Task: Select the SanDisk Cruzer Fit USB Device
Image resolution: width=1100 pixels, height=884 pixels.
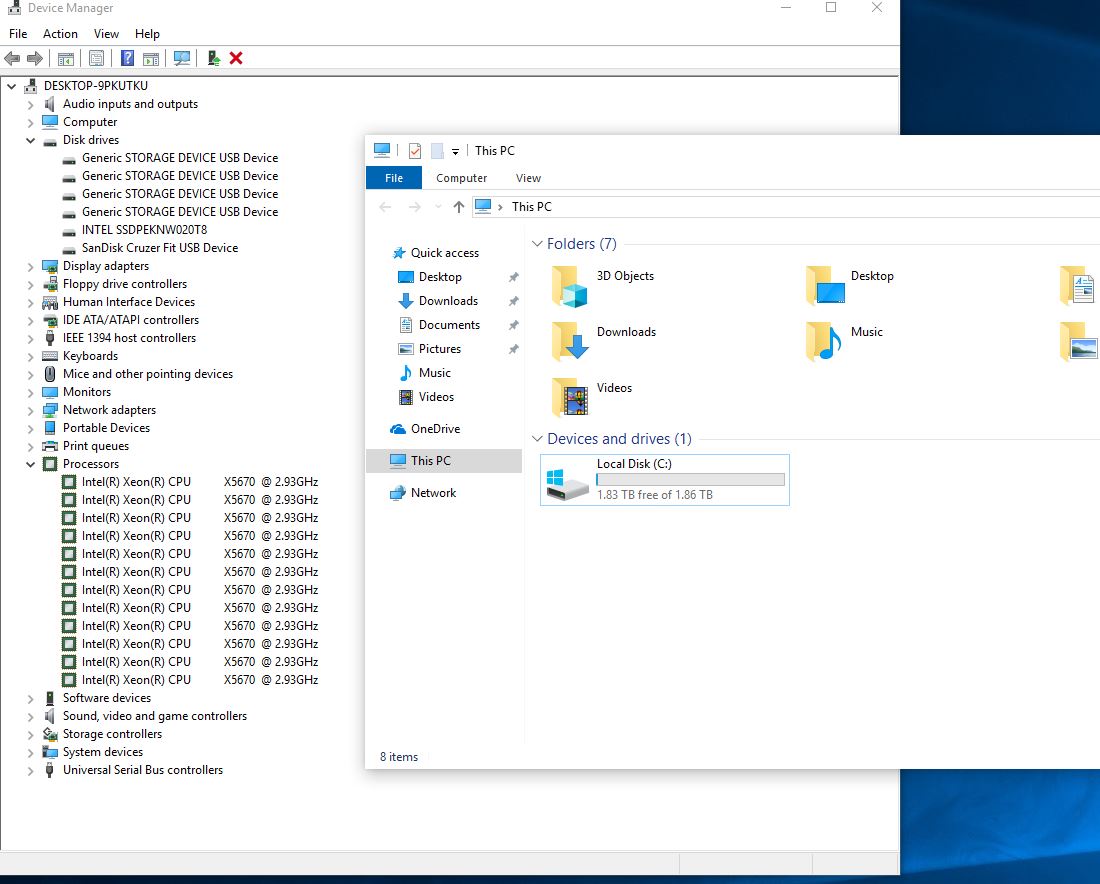Action: pyautogui.click(x=159, y=248)
